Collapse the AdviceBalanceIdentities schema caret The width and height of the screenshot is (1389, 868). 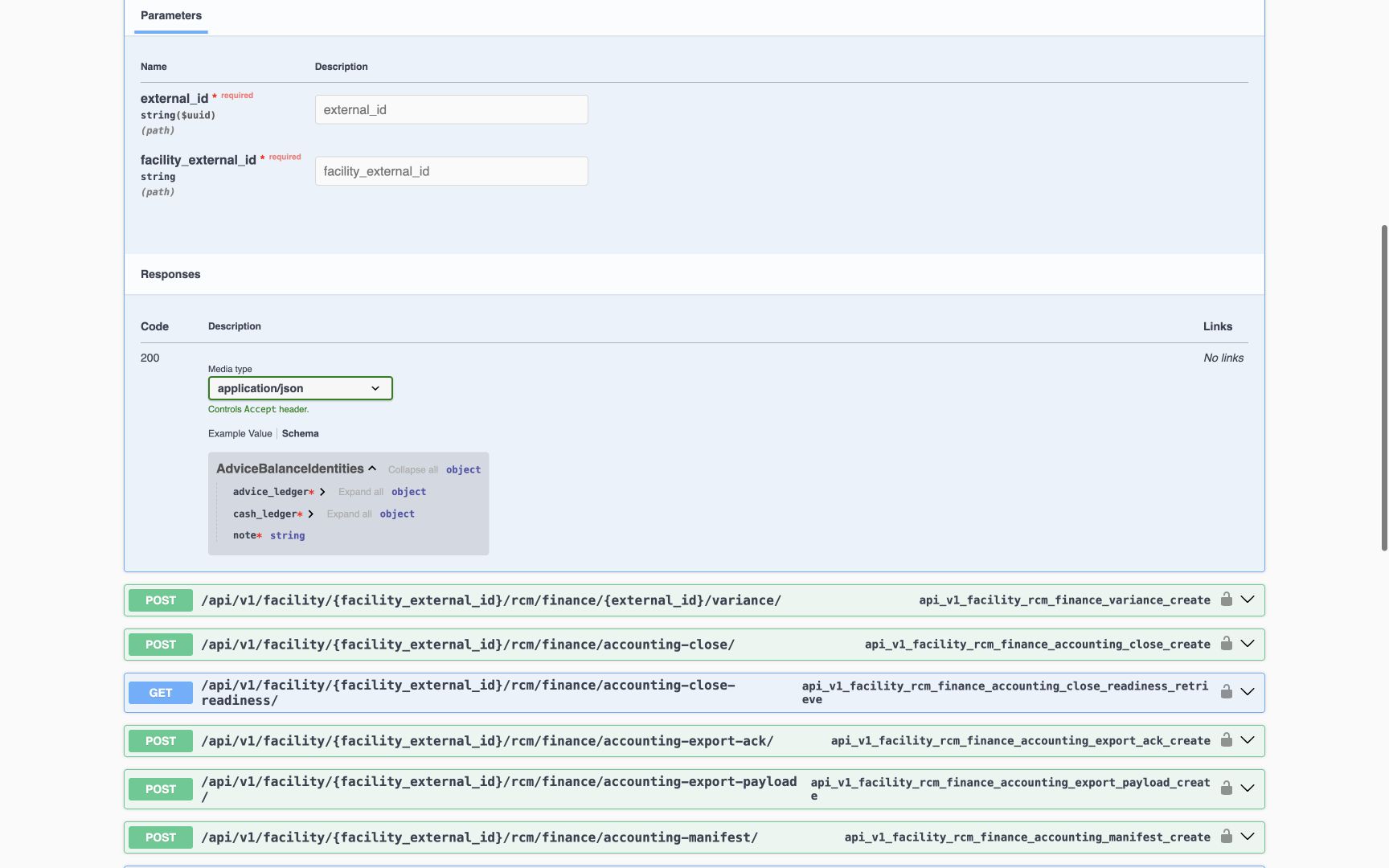372,469
